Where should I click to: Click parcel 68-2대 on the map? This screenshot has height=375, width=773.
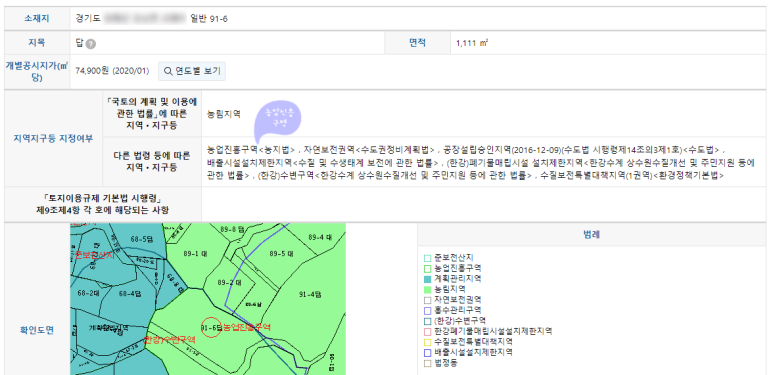pos(88,293)
